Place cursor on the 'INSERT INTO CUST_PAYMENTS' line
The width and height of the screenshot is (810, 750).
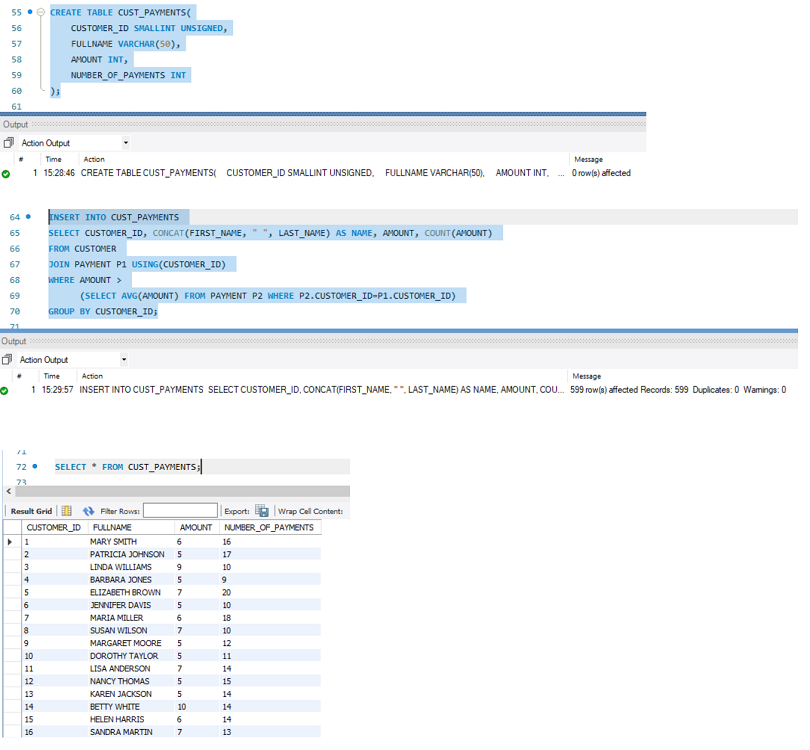pos(114,217)
